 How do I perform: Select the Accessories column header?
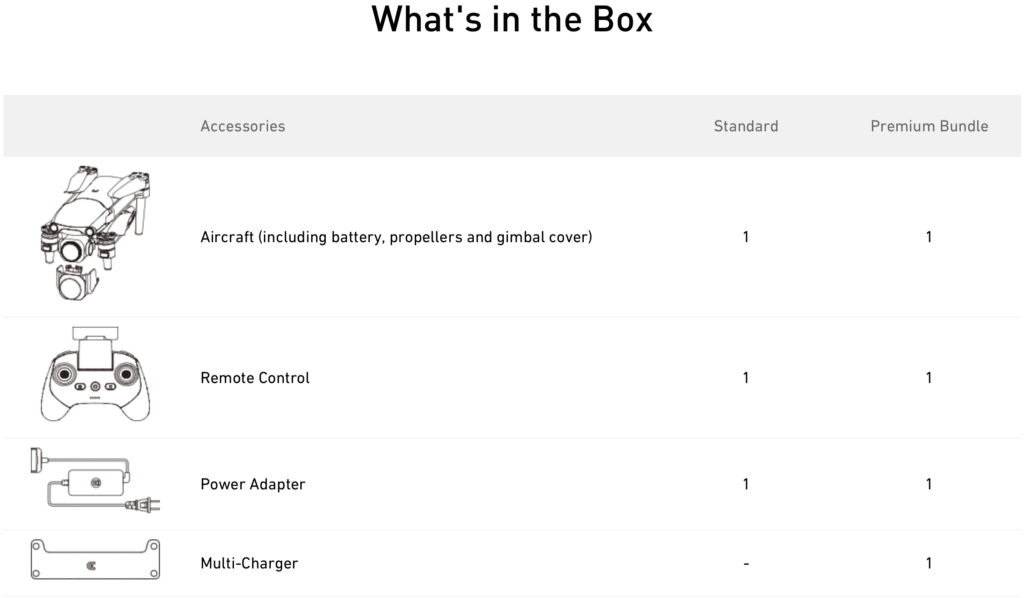click(x=243, y=126)
